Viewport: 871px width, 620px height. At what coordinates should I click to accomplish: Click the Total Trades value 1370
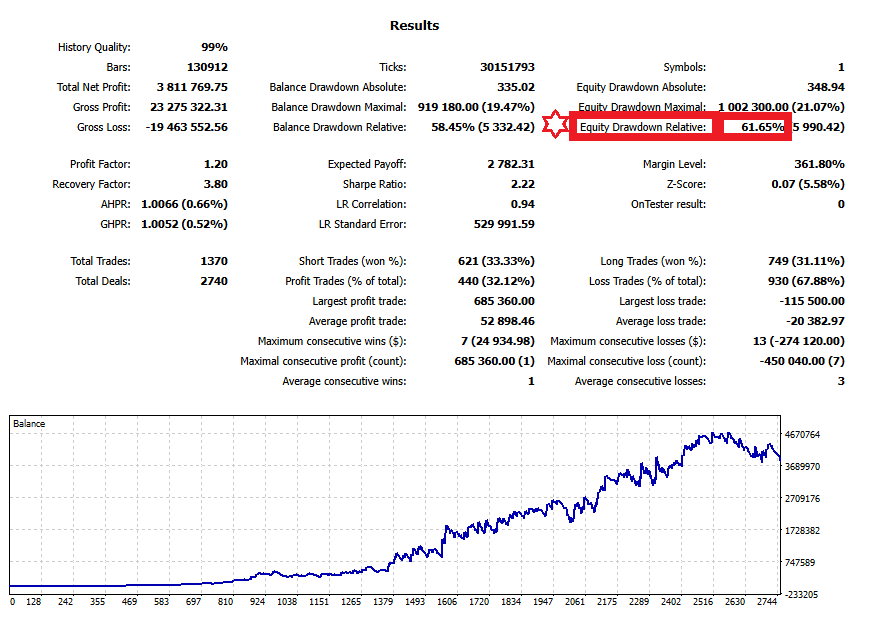(x=214, y=261)
